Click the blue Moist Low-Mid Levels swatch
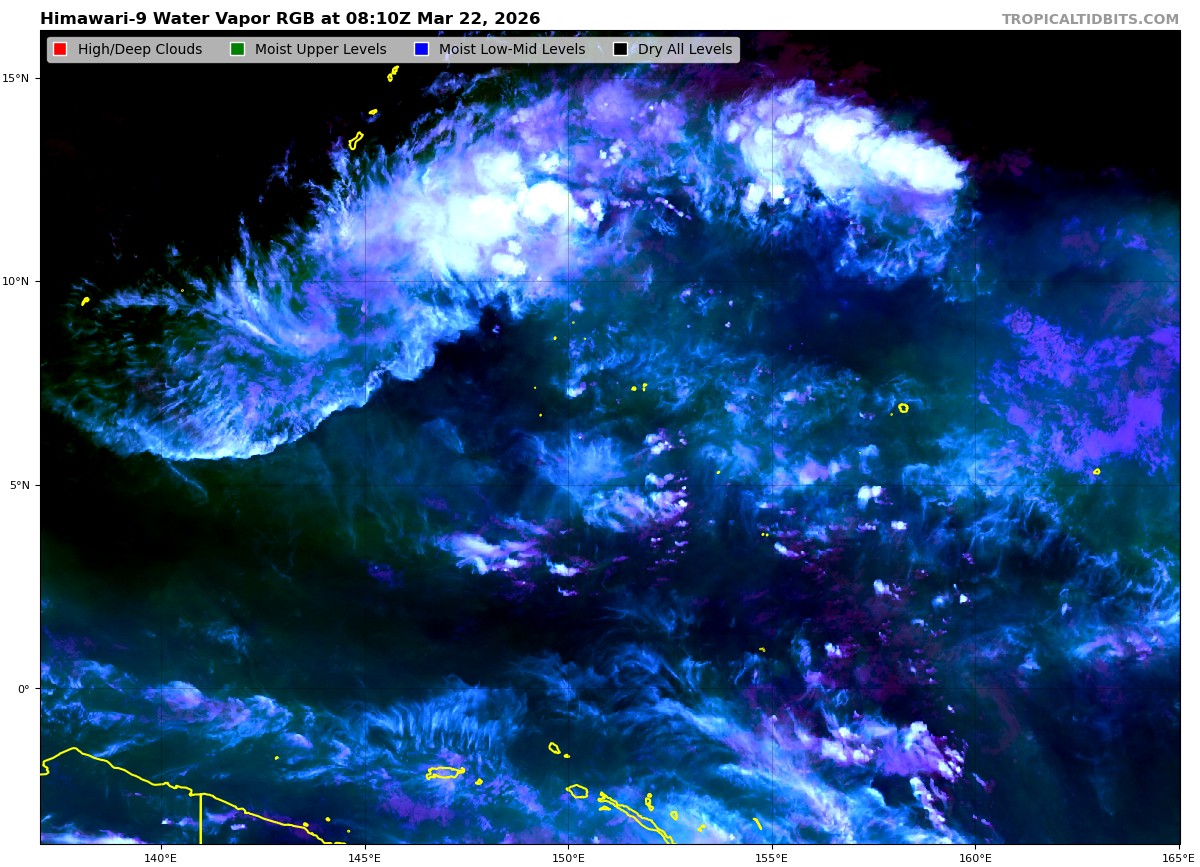This screenshot has width=1200, height=867. coord(421,50)
